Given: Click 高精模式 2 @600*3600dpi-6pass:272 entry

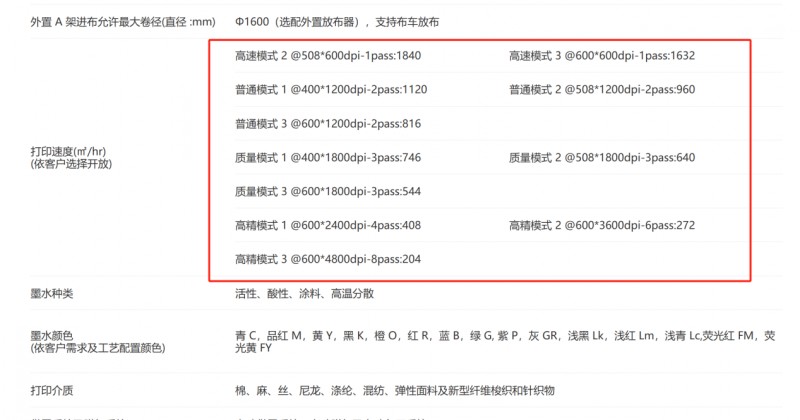Looking at the screenshot, I should pos(601,225).
